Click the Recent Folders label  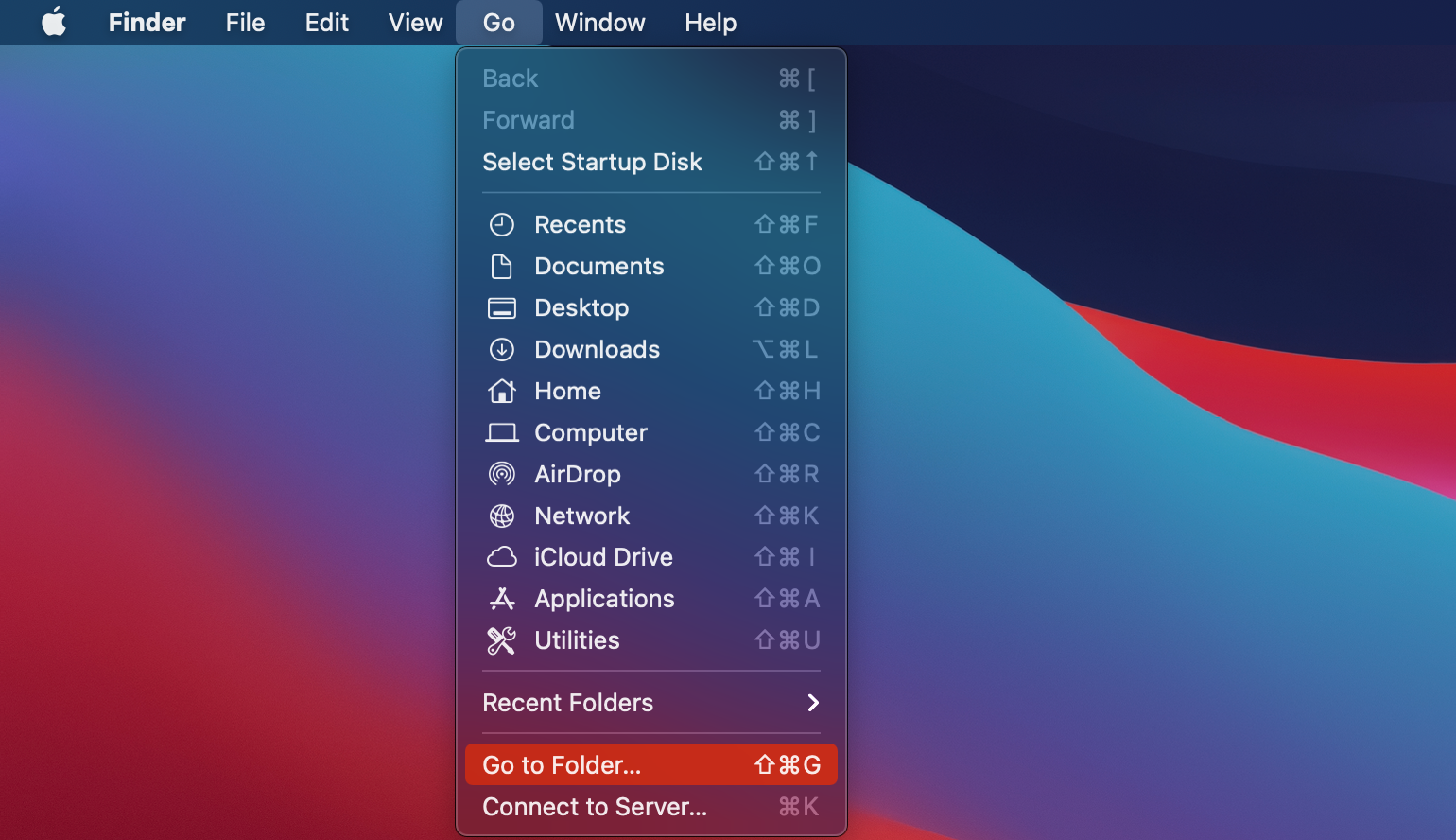567,703
